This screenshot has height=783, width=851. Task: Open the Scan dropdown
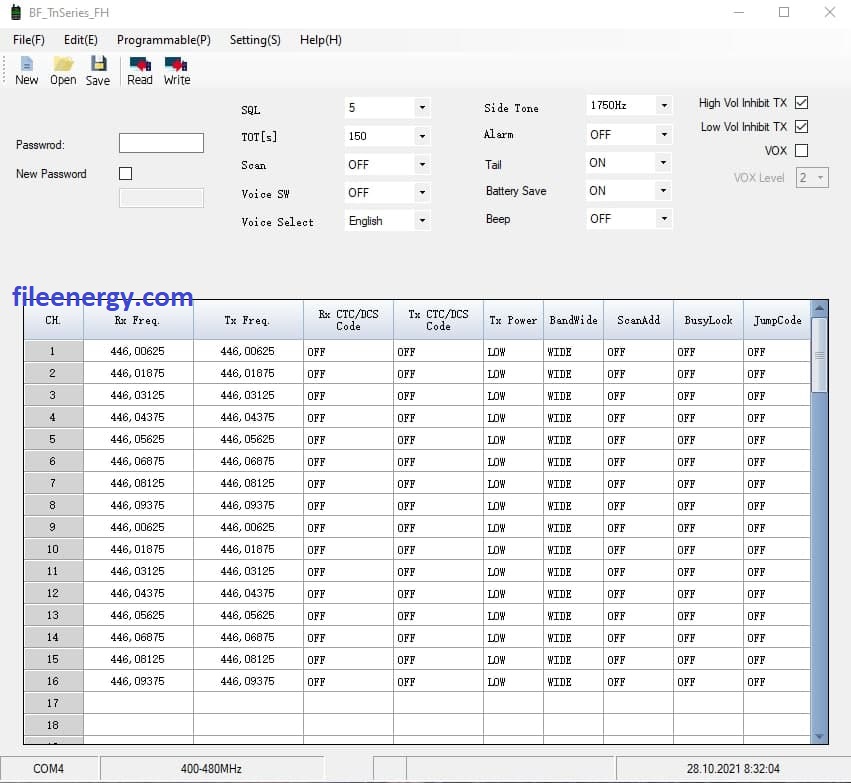[x=388, y=164]
